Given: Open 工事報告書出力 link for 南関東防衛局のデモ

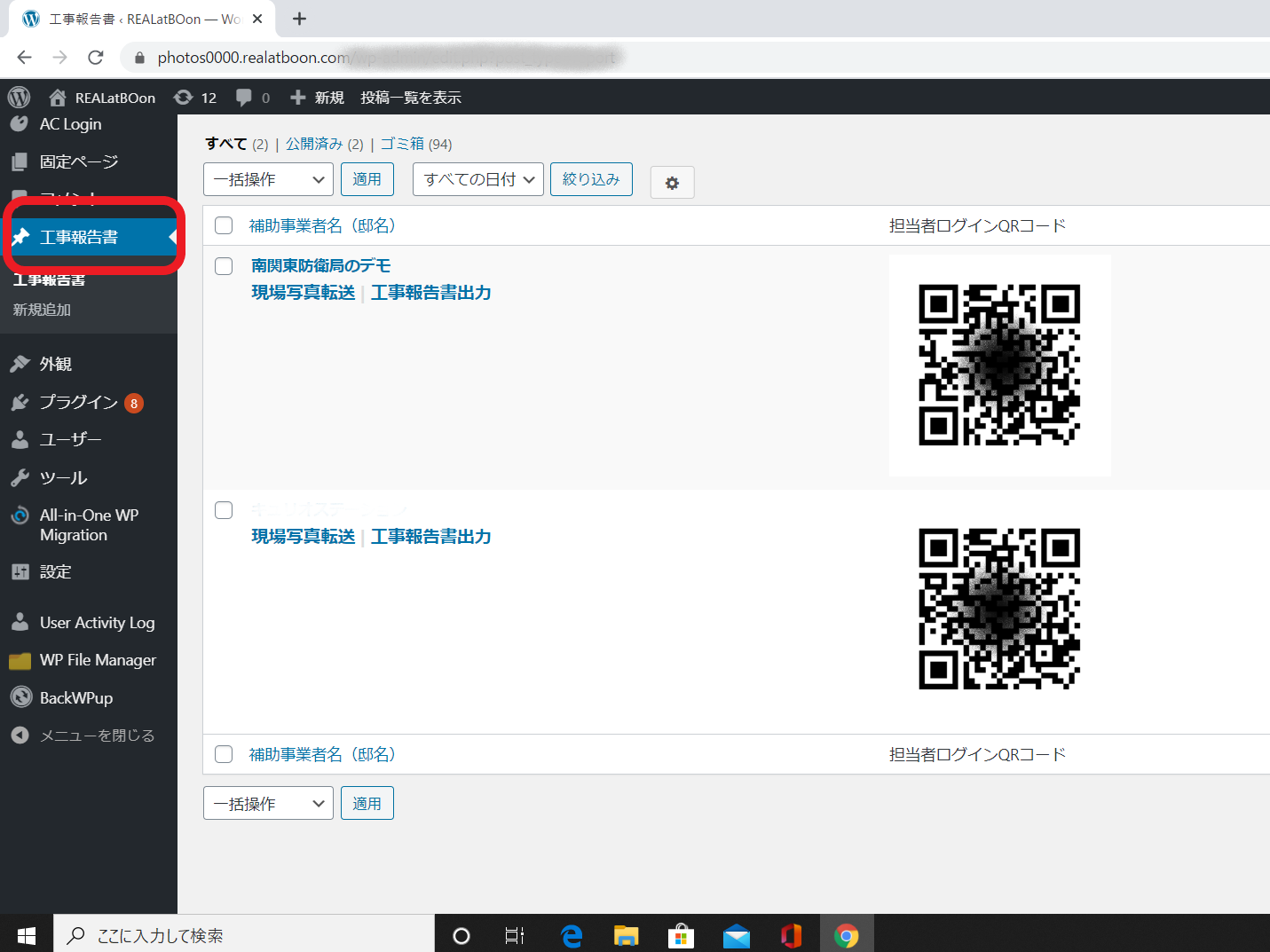Looking at the screenshot, I should 430,293.
